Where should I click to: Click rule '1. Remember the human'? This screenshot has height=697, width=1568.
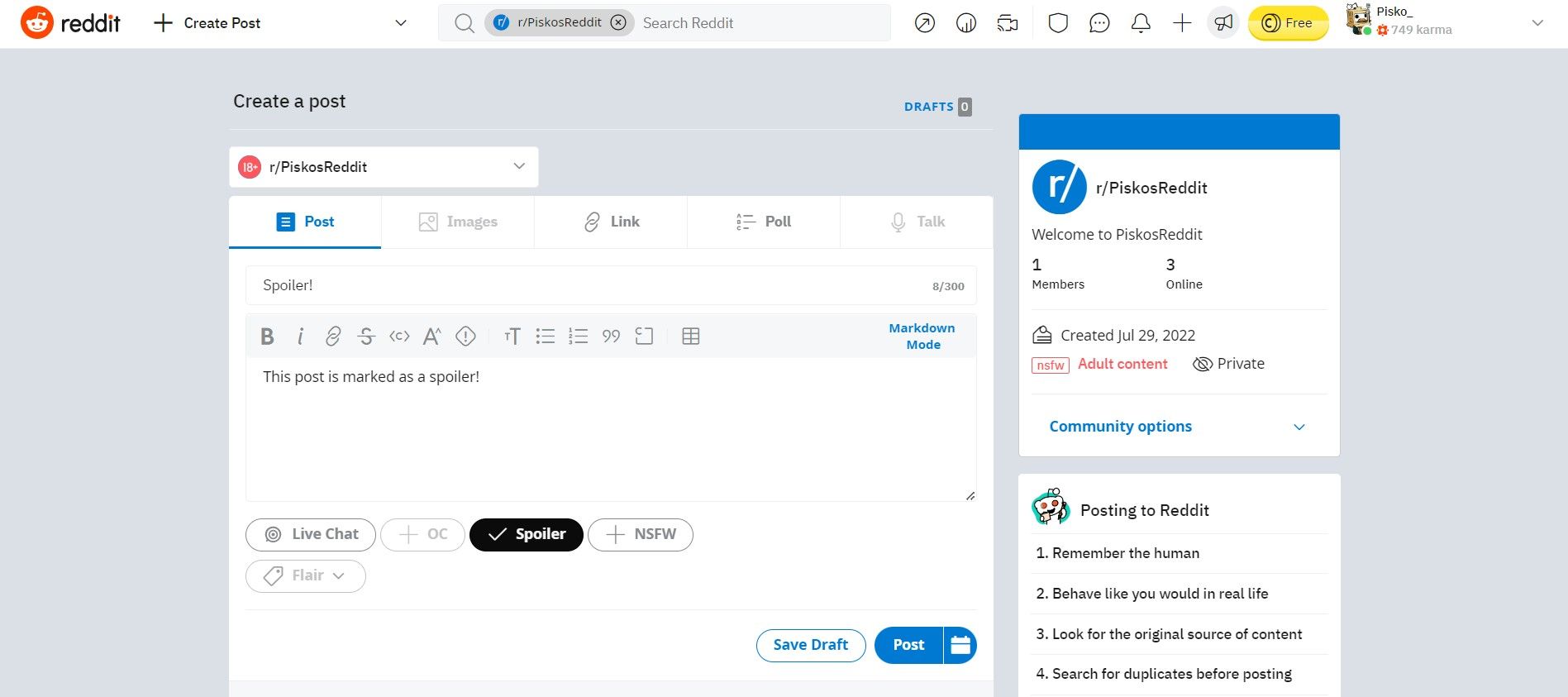pyautogui.click(x=1118, y=553)
